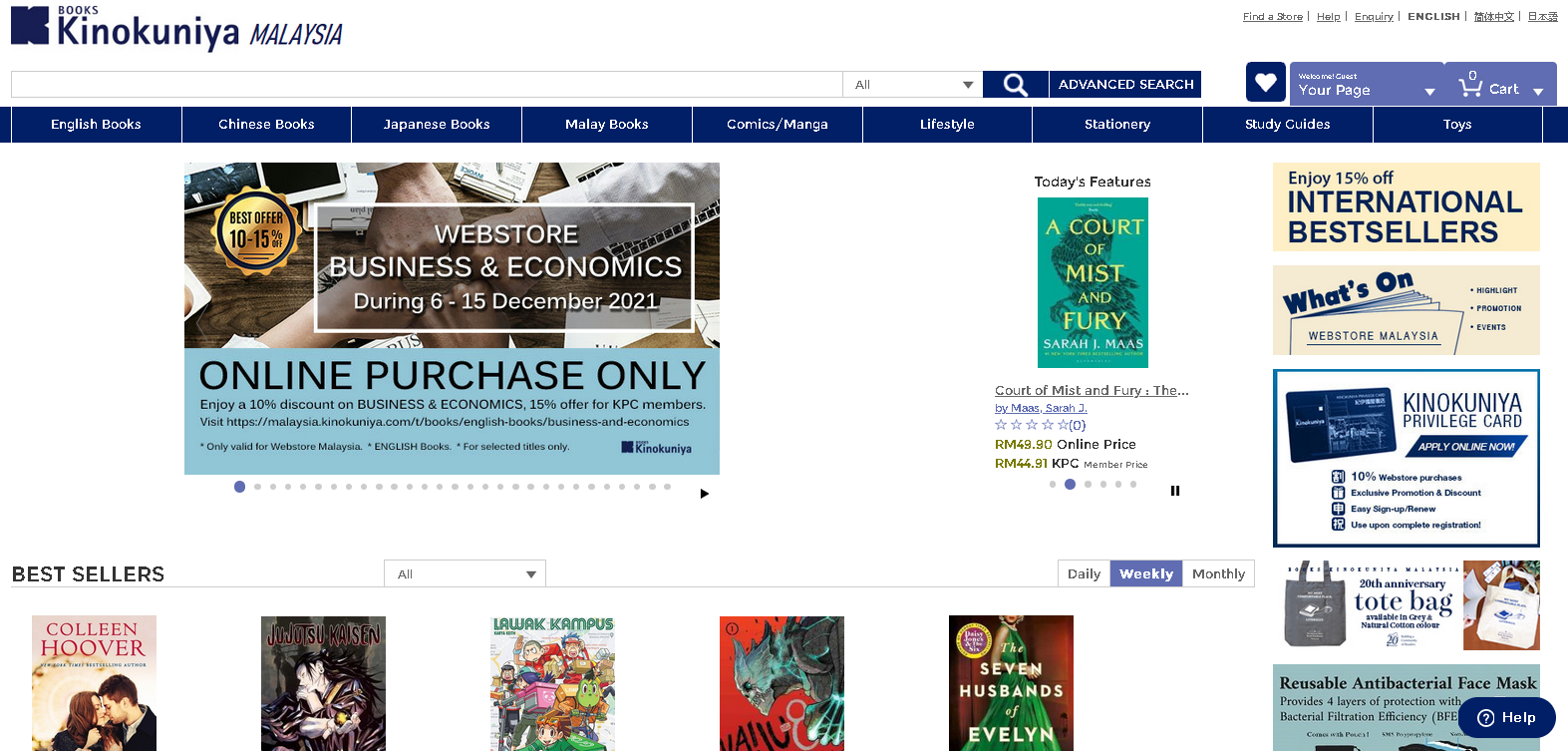1568x751 pixels.
Task: Open the Best Sellers category dropdown
Action: [x=465, y=573]
